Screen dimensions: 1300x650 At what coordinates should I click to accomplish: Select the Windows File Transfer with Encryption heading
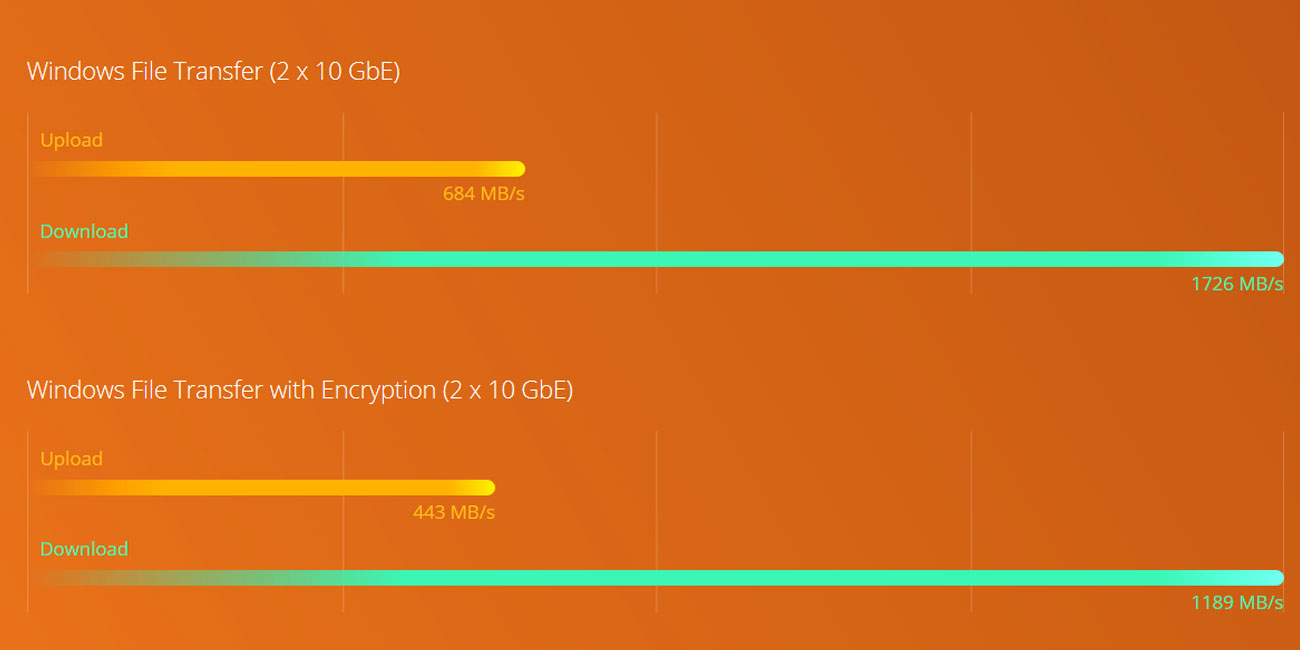pyautogui.click(x=300, y=389)
